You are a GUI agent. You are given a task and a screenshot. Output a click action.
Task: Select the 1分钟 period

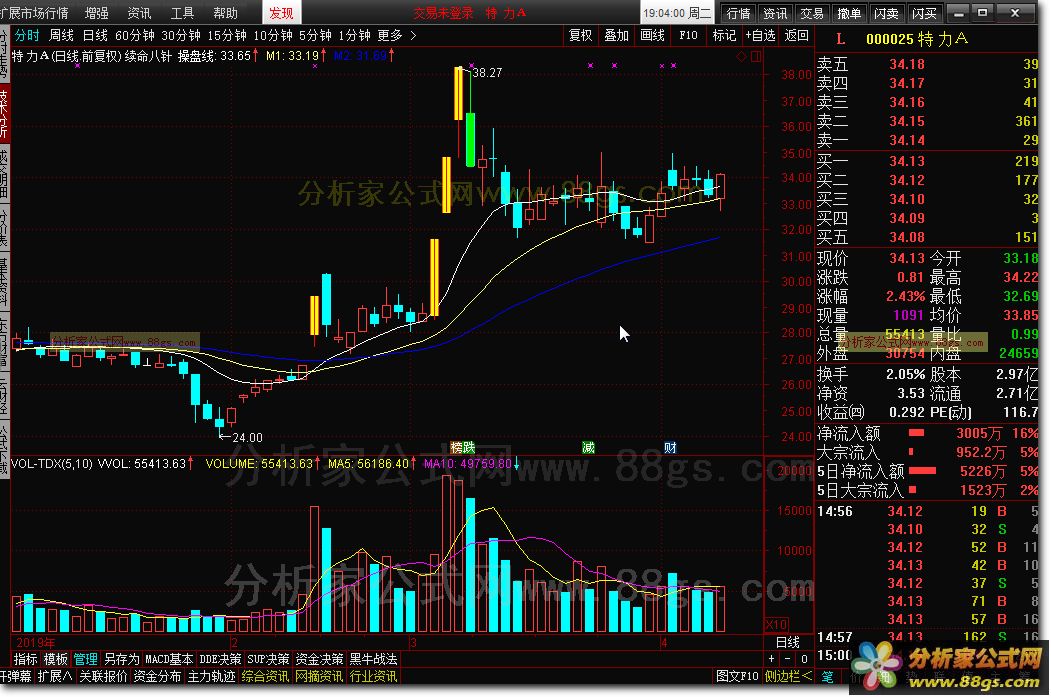355,36
